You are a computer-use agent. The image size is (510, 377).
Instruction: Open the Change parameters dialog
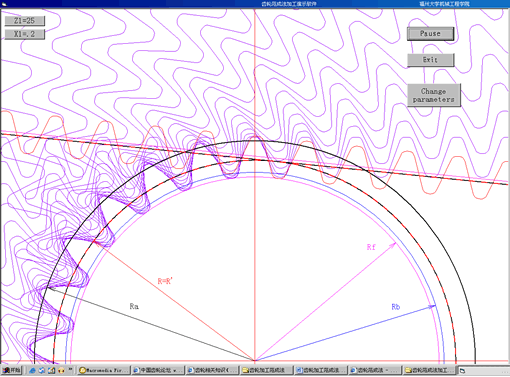click(x=434, y=95)
